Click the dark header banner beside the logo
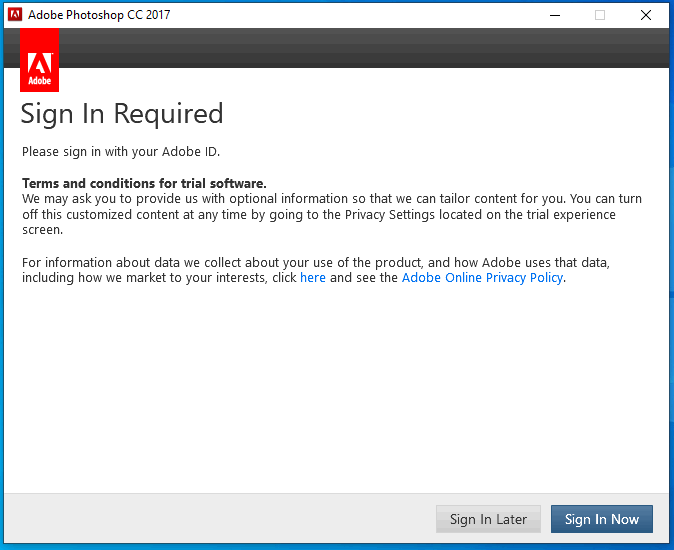 click(x=360, y=48)
